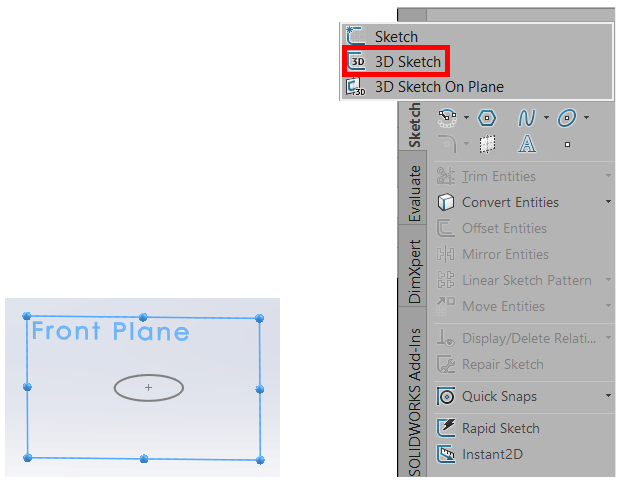Open the SOLIDWORKS Add-Ins tab
Viewport: 622px width, 482px height.
(413, 401)
